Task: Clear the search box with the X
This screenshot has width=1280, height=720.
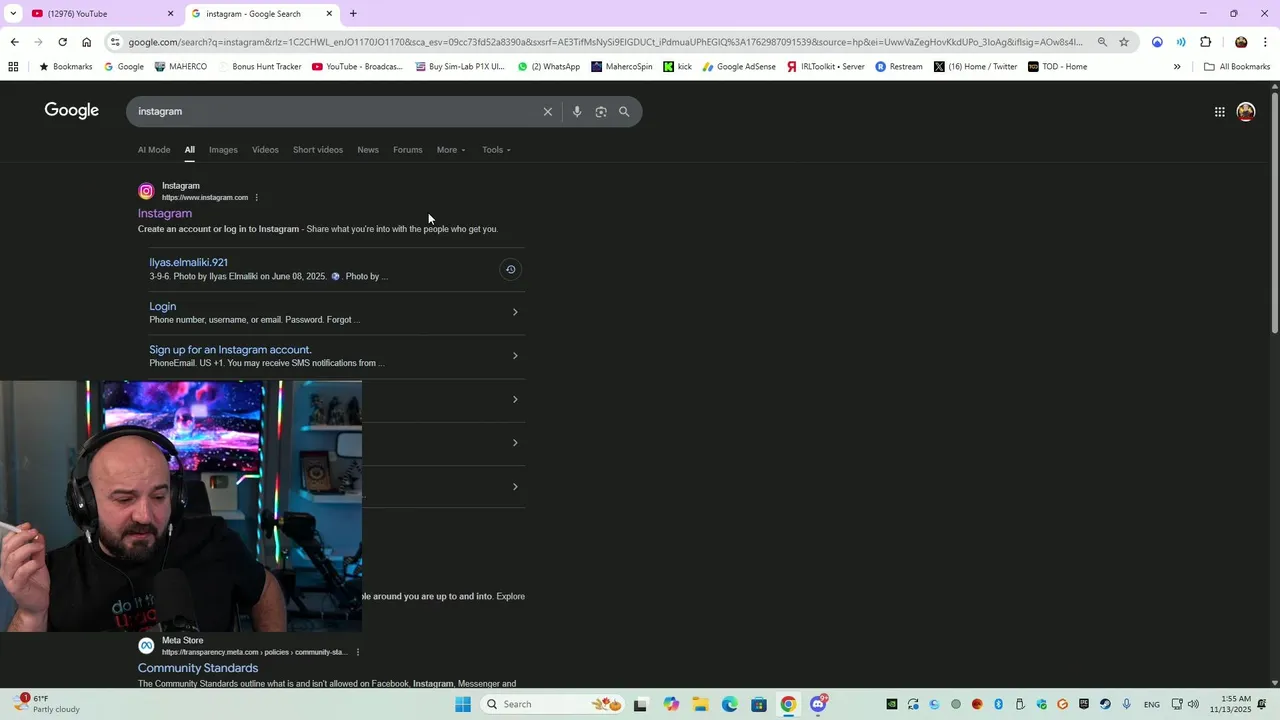Action: pos(548,112)
